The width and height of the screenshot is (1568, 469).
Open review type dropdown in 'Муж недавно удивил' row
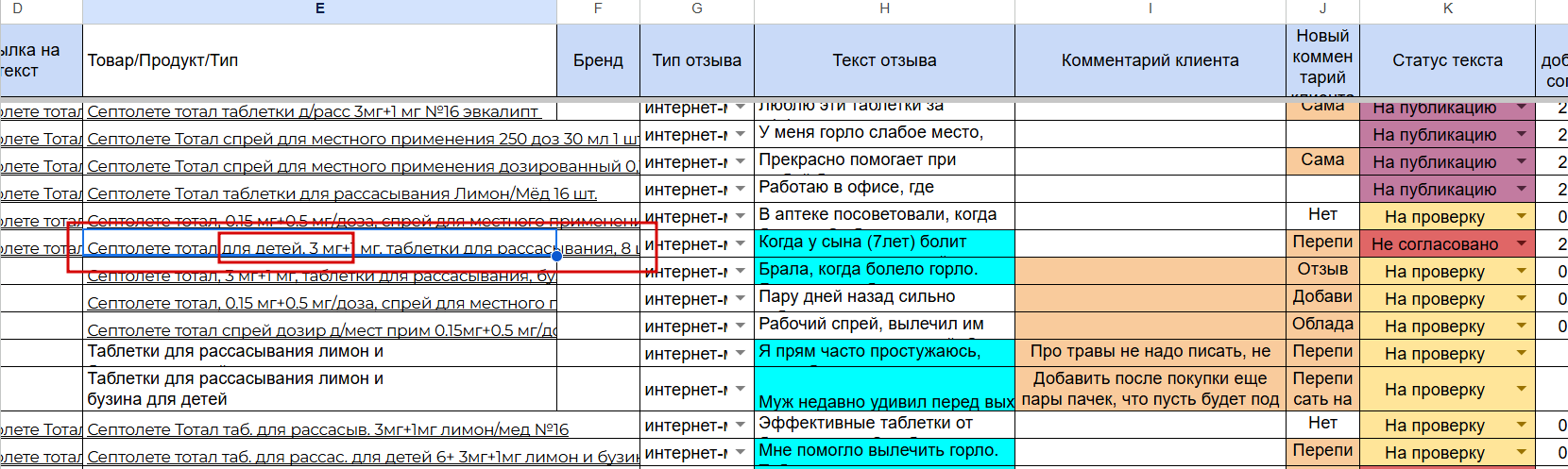coord(741,390)
